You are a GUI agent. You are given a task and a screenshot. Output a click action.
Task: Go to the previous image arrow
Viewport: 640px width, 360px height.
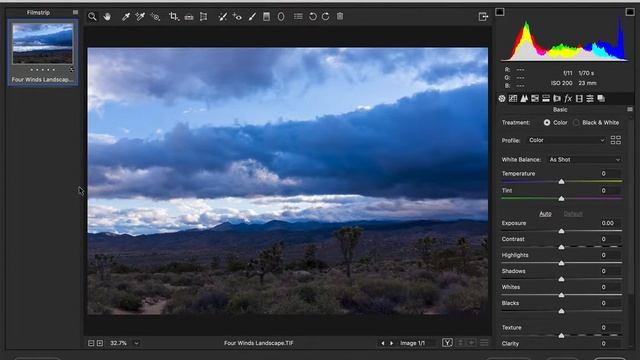click(x=382, y=343)
